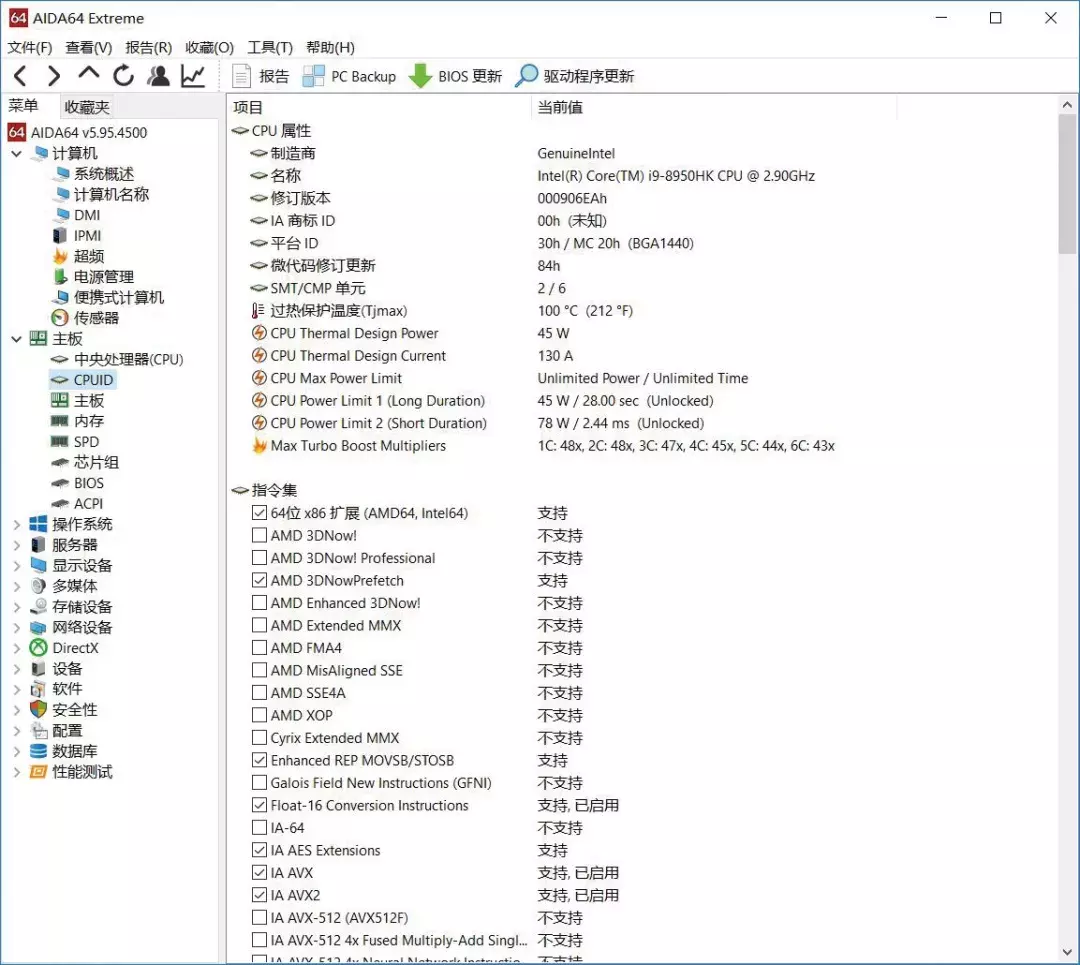Select SPD under 主板
Viewport: 1080px width, 965px height.
pos(87,442)
